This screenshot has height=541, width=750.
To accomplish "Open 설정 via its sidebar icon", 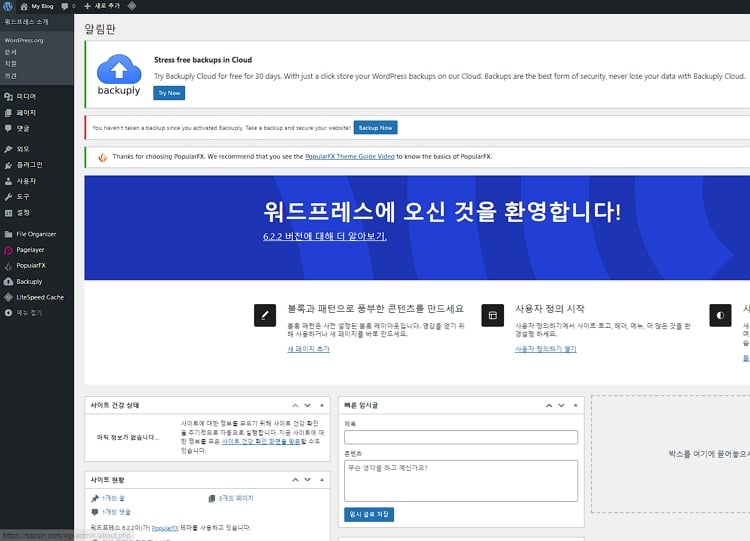I will pos(8,213).
